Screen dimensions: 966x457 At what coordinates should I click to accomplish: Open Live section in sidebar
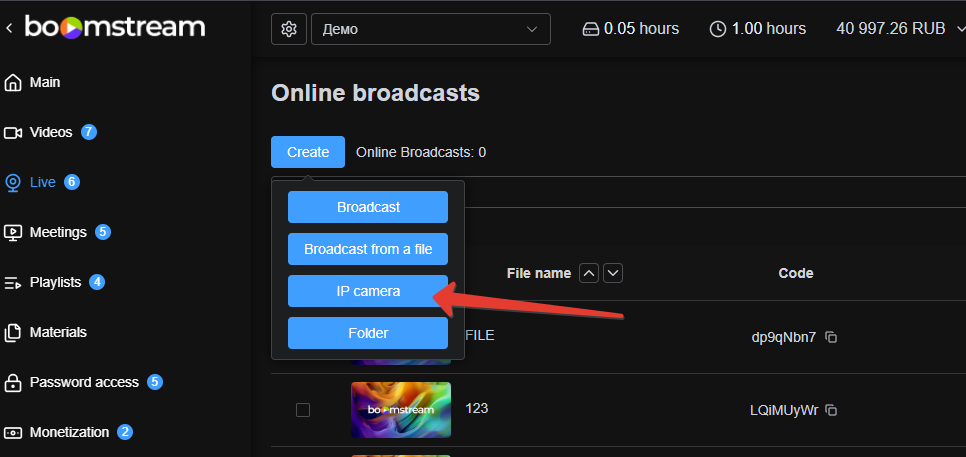(42, 182)
